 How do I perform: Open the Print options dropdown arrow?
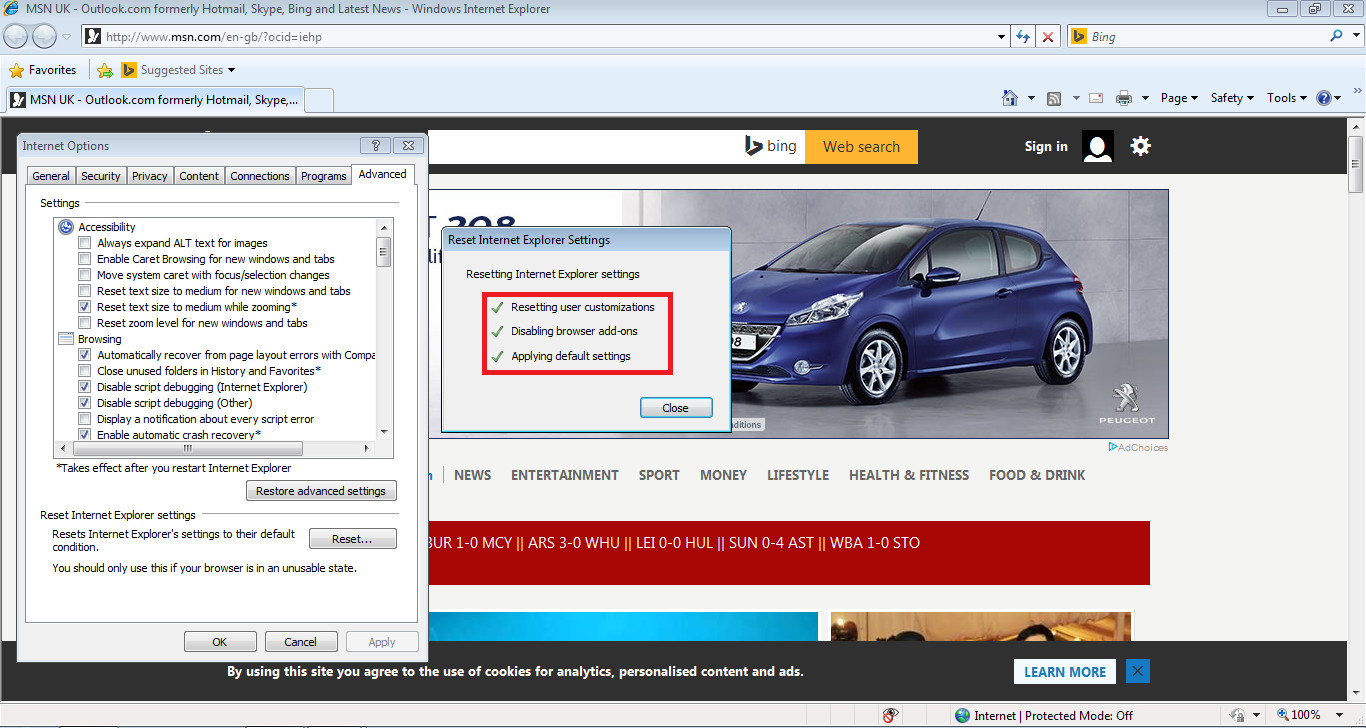1145,98
